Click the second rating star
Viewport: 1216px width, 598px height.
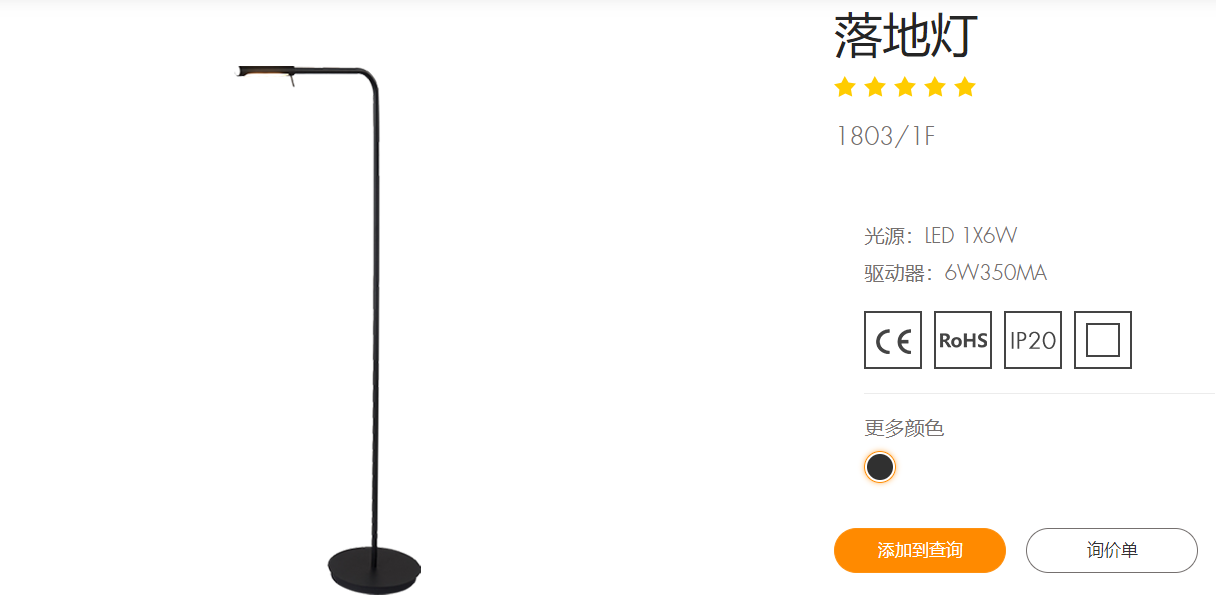(x=875, y=87)
